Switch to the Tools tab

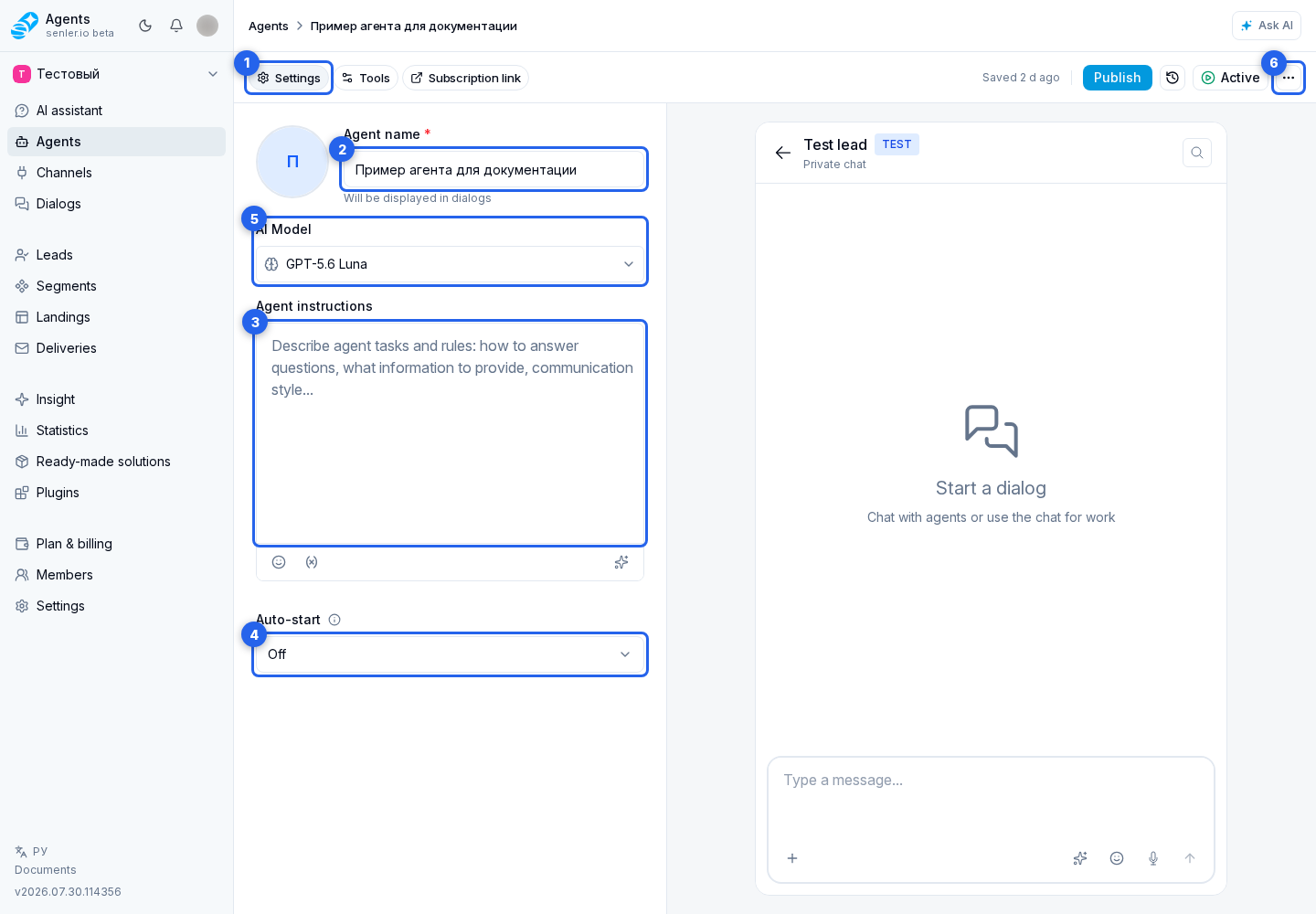coord(366,78)
